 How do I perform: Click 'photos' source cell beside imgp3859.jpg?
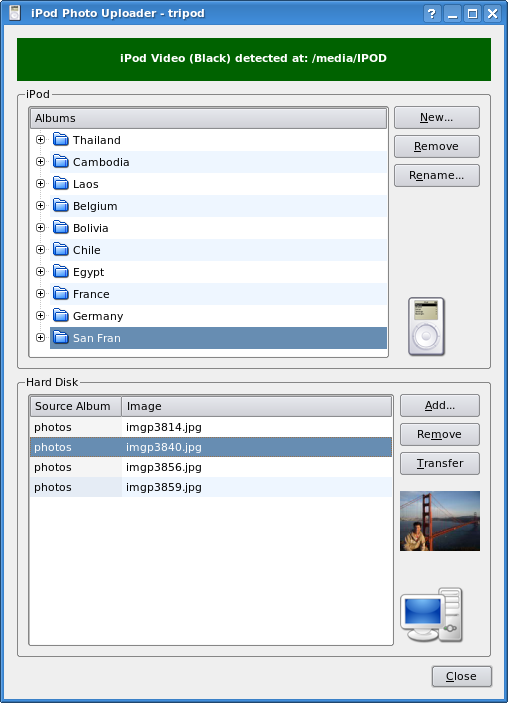tap(76, 487)
